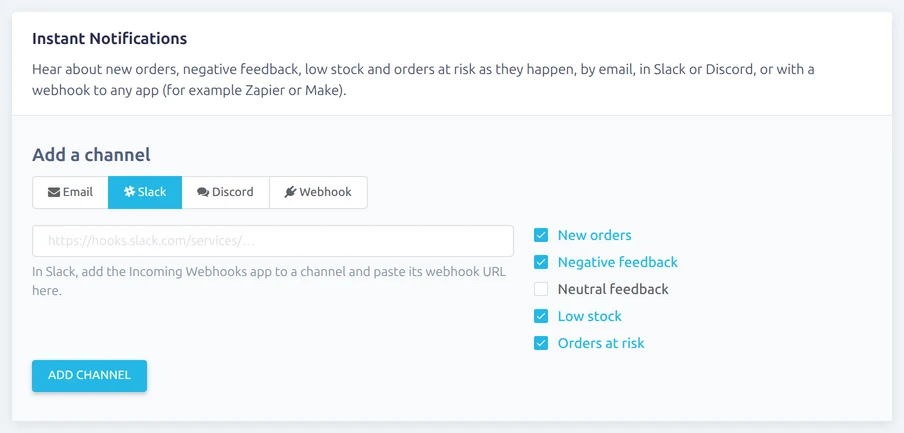Focus the Slack webhook URL input field
Viewport: 904px width, 433px height.
(x=273, y=241)
